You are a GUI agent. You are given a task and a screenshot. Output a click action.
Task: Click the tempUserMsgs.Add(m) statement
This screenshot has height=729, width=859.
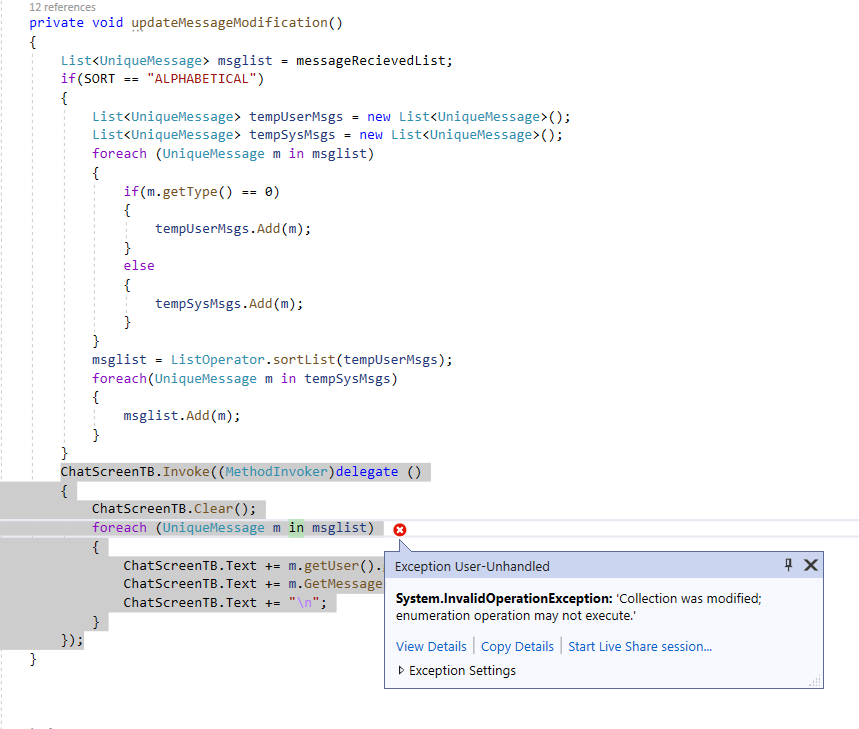pyautogui.click(x=233, y=228)
